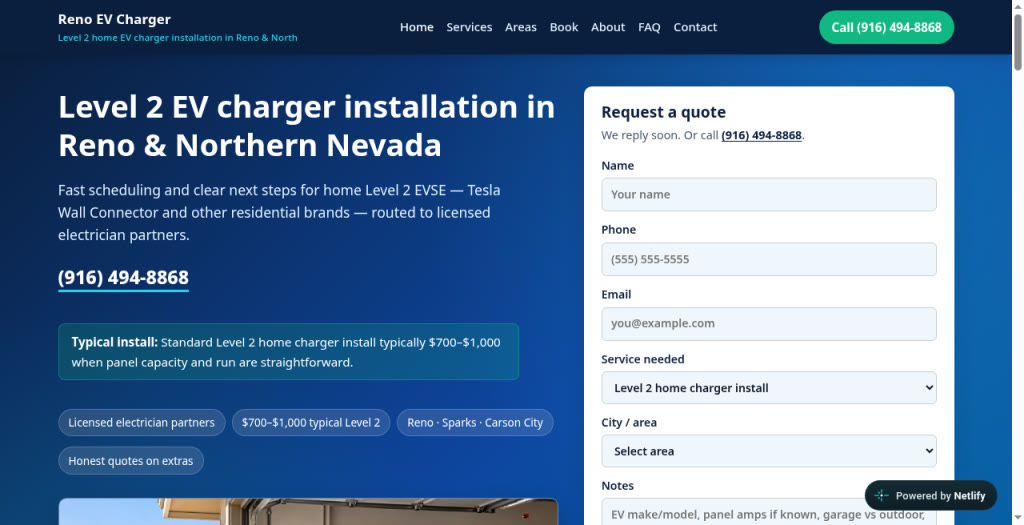The height and width of the screenshot is (525, 1024).
Task: Focus the Your name input field
Action: coord(769,195)
